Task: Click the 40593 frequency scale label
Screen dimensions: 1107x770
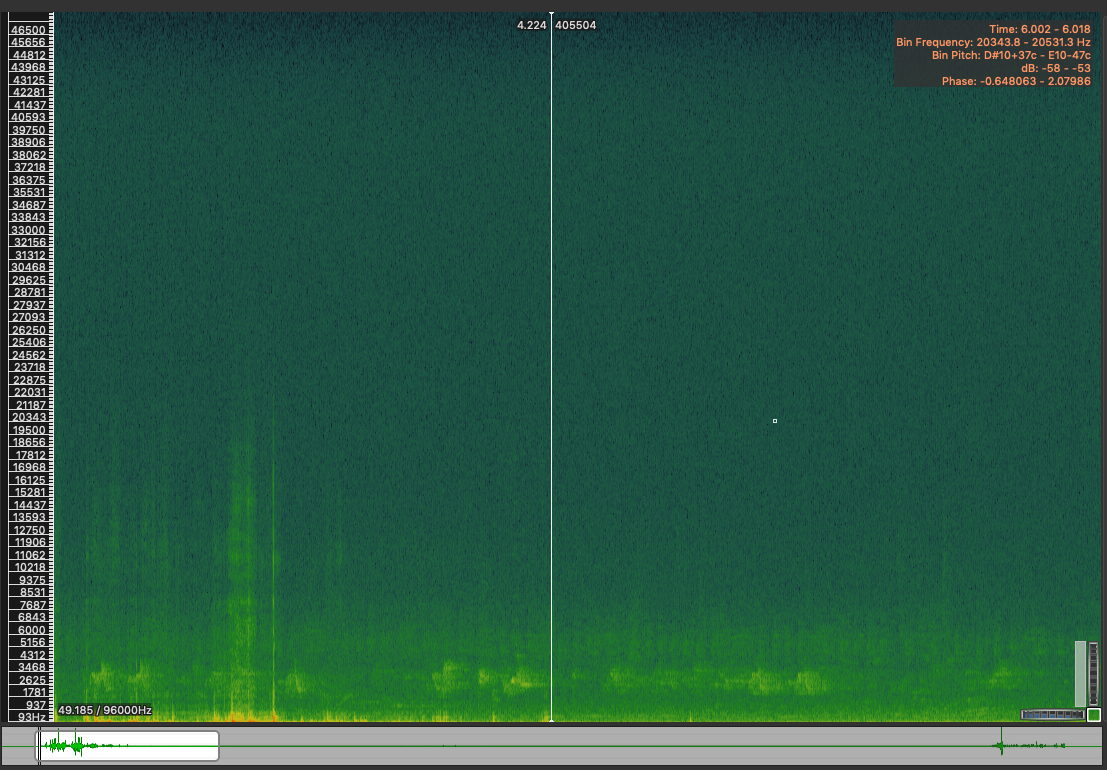Action: pos(28,117)
